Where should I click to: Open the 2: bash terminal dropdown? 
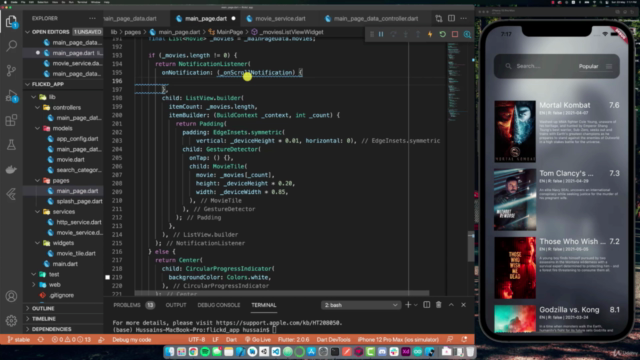click(361, 305)
